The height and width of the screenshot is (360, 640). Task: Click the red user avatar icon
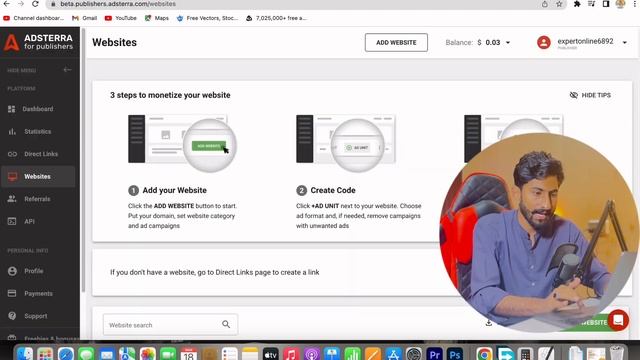544,42
